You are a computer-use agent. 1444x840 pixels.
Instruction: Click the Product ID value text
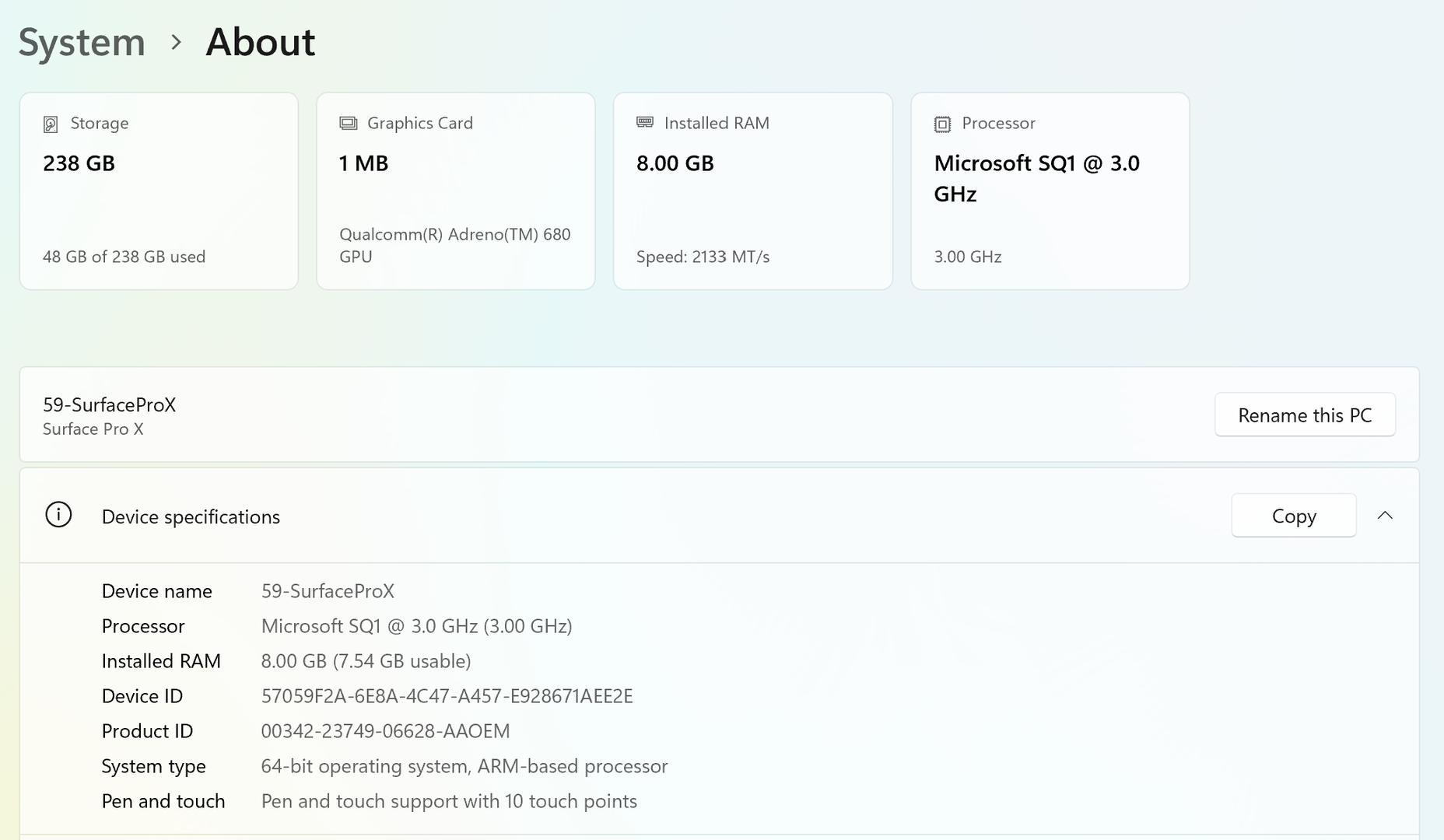(x=385, y=731)
